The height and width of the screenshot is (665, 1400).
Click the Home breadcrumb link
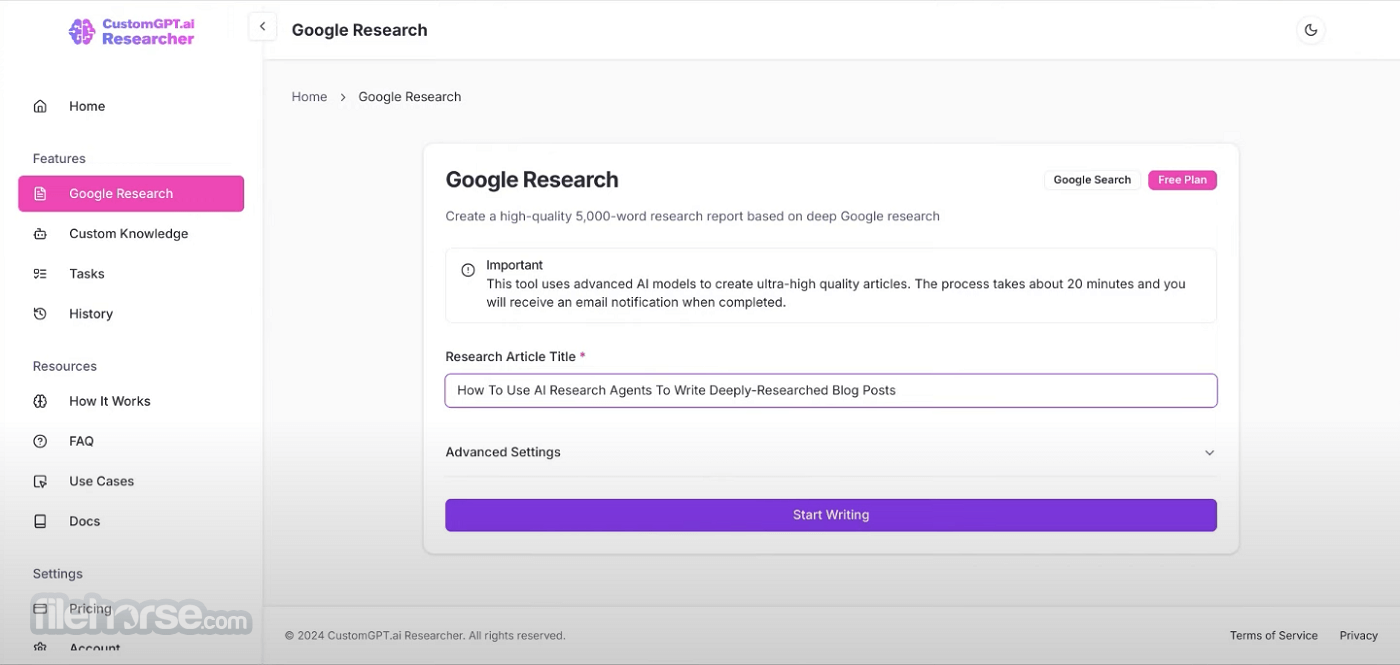[x=309, y=97]
